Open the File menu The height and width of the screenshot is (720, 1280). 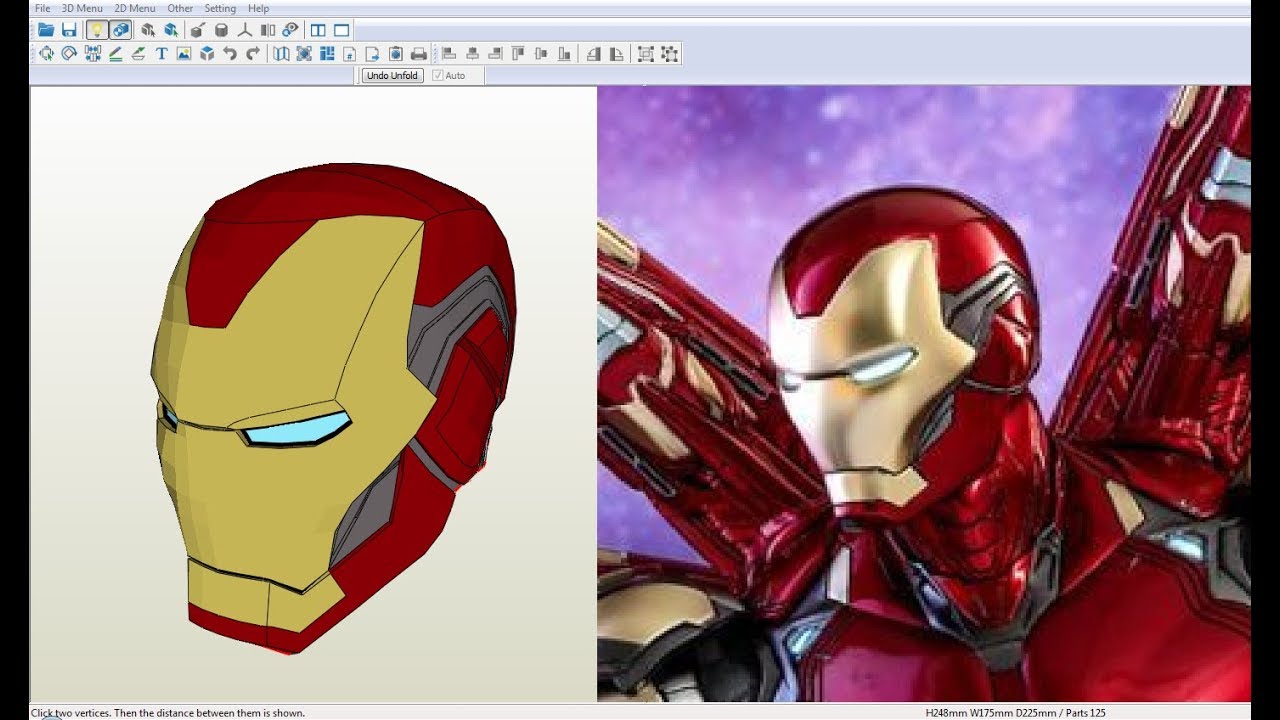pyautogui.click(x=42, y=8)
